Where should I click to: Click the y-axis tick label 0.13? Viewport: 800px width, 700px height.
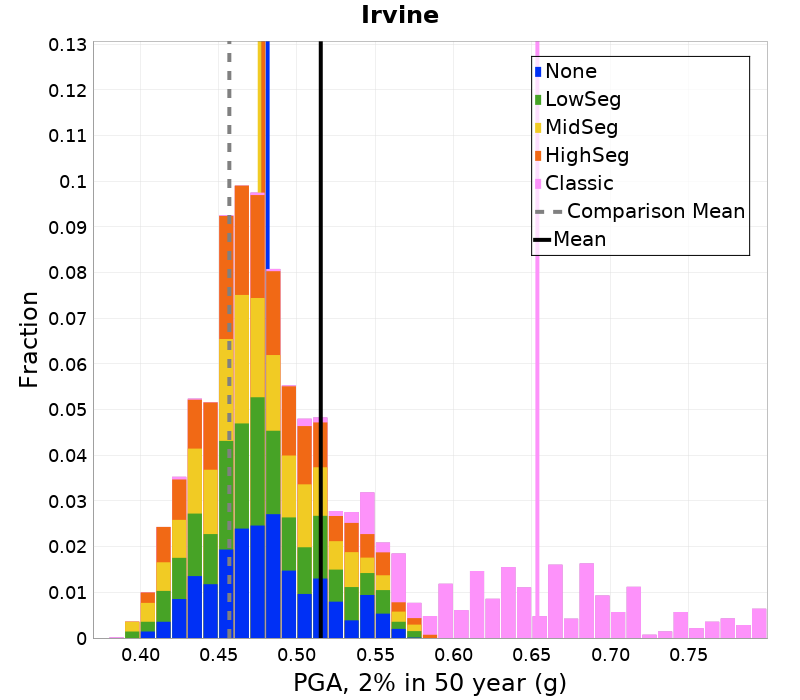[x=67, y=45]
